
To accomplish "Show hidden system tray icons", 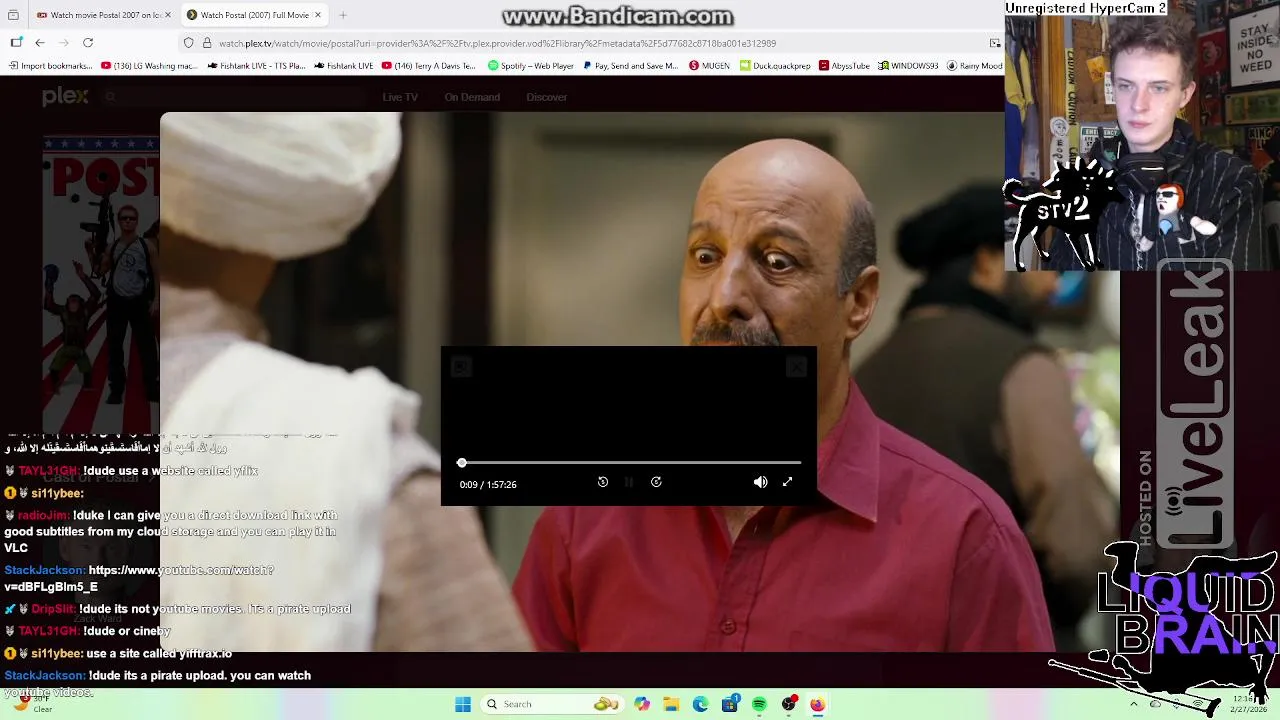I will point(1133,704).
